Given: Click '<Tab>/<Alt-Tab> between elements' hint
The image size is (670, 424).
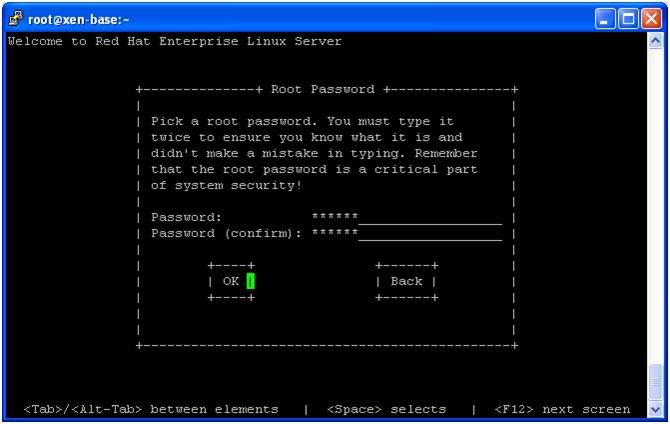Looking at the screenshot, I should [151, 409].
